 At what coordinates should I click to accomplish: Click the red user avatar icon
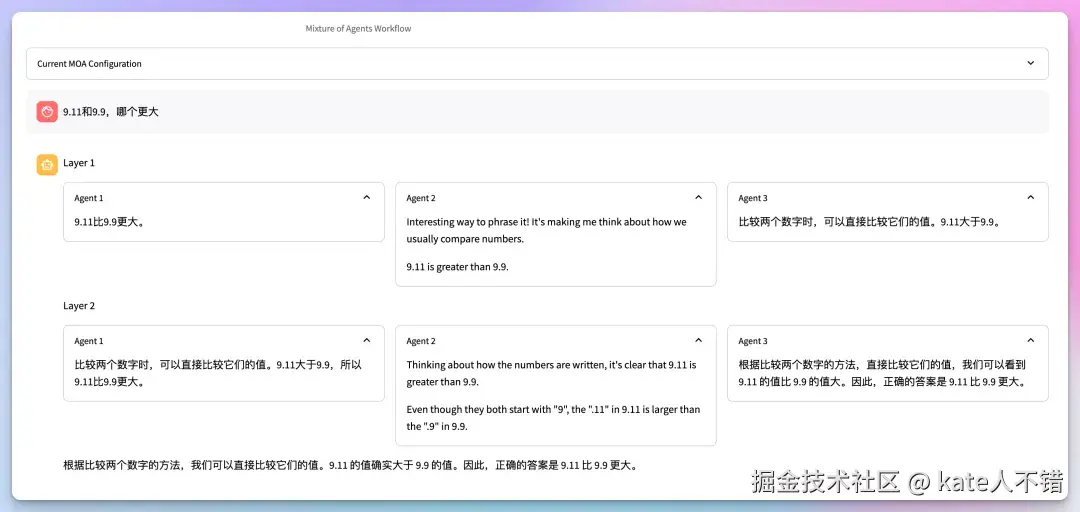tap(47, 111)
